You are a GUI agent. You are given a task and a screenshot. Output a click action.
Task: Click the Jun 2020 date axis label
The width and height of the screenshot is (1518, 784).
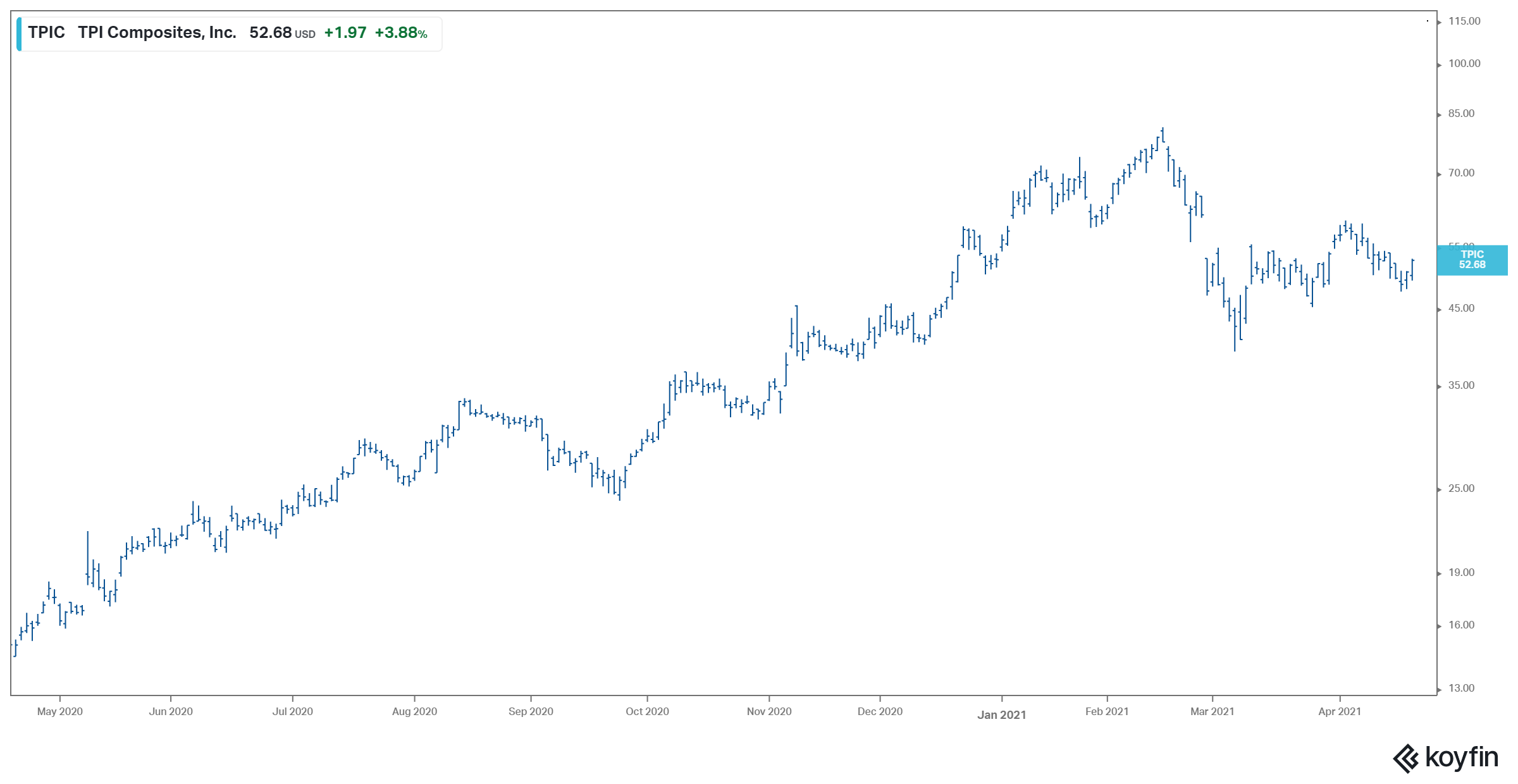[171, 712]
